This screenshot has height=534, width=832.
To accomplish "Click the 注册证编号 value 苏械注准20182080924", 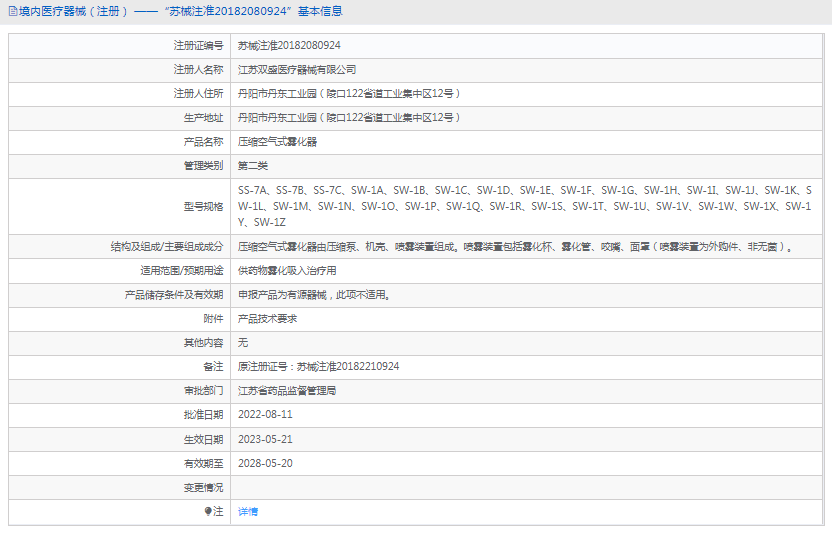I will coord(289,46).
